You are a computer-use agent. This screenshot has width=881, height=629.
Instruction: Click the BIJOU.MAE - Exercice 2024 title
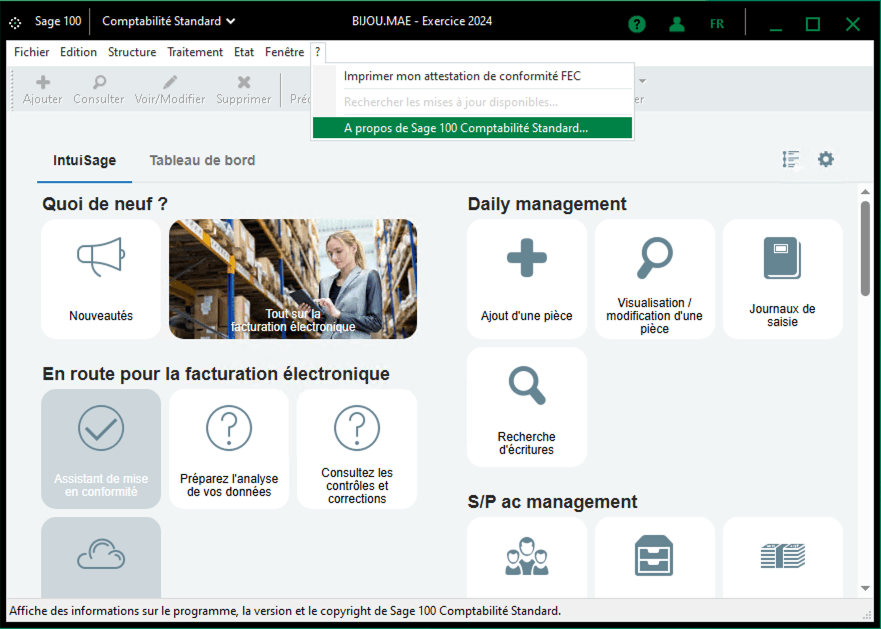point(422,21)
